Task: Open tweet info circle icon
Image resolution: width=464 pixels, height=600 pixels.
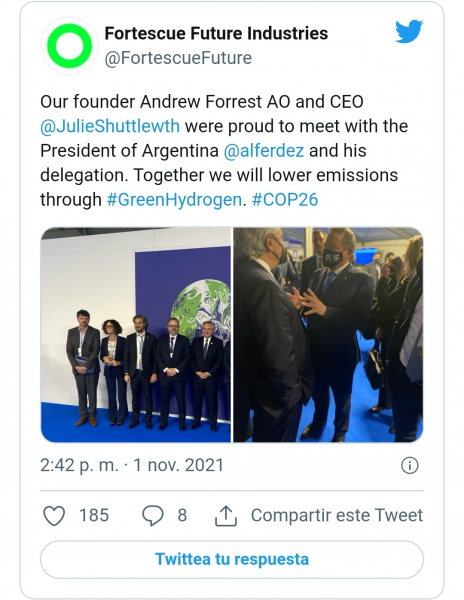Action: (x=410, y=466)
